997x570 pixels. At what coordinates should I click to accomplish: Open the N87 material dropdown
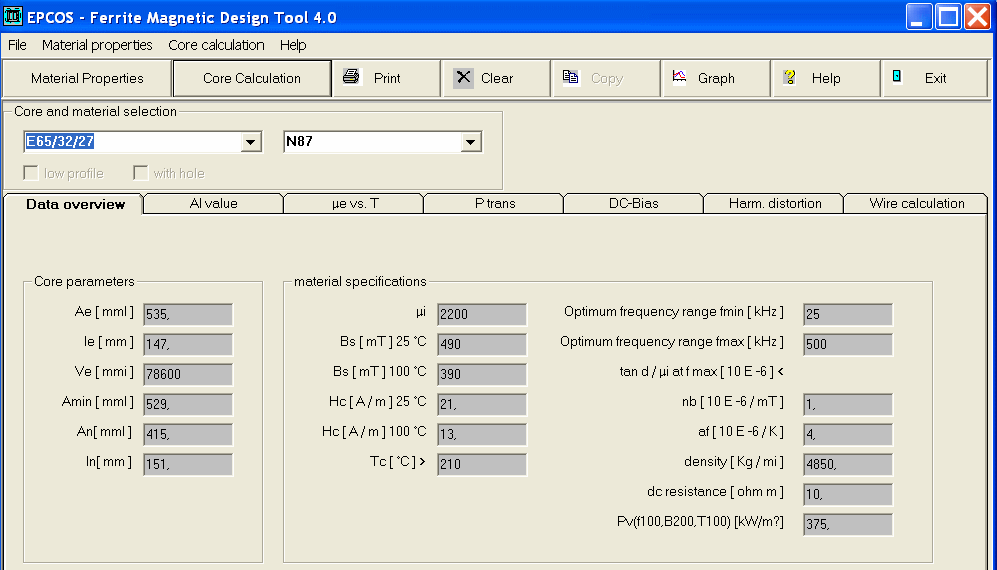(x=471, y=143)
